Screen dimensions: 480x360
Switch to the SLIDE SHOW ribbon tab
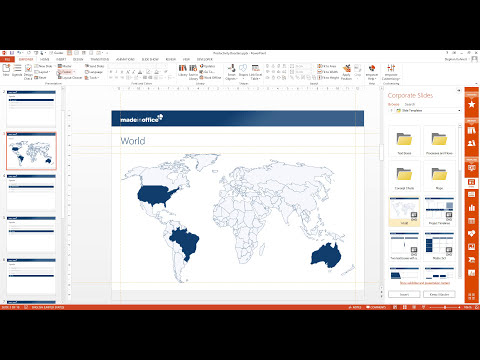point(150,59)
